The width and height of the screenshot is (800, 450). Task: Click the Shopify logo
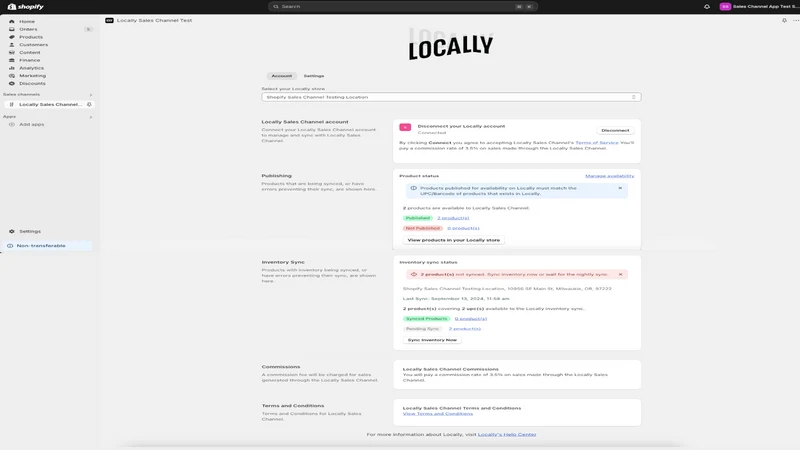26,7
